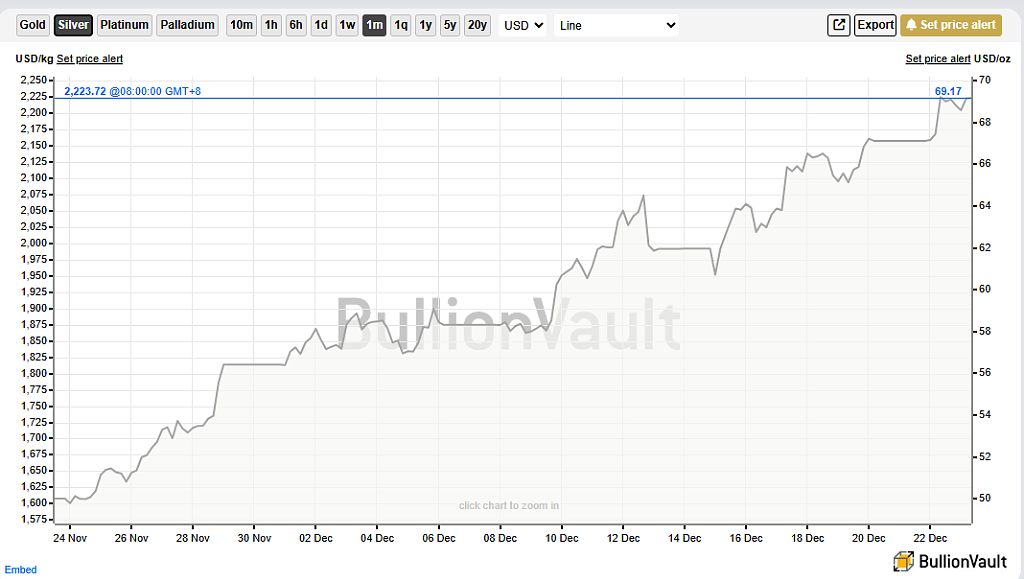Select the 5y time range
Viewport: 1024px width, 579px height.
pos(450,25)
